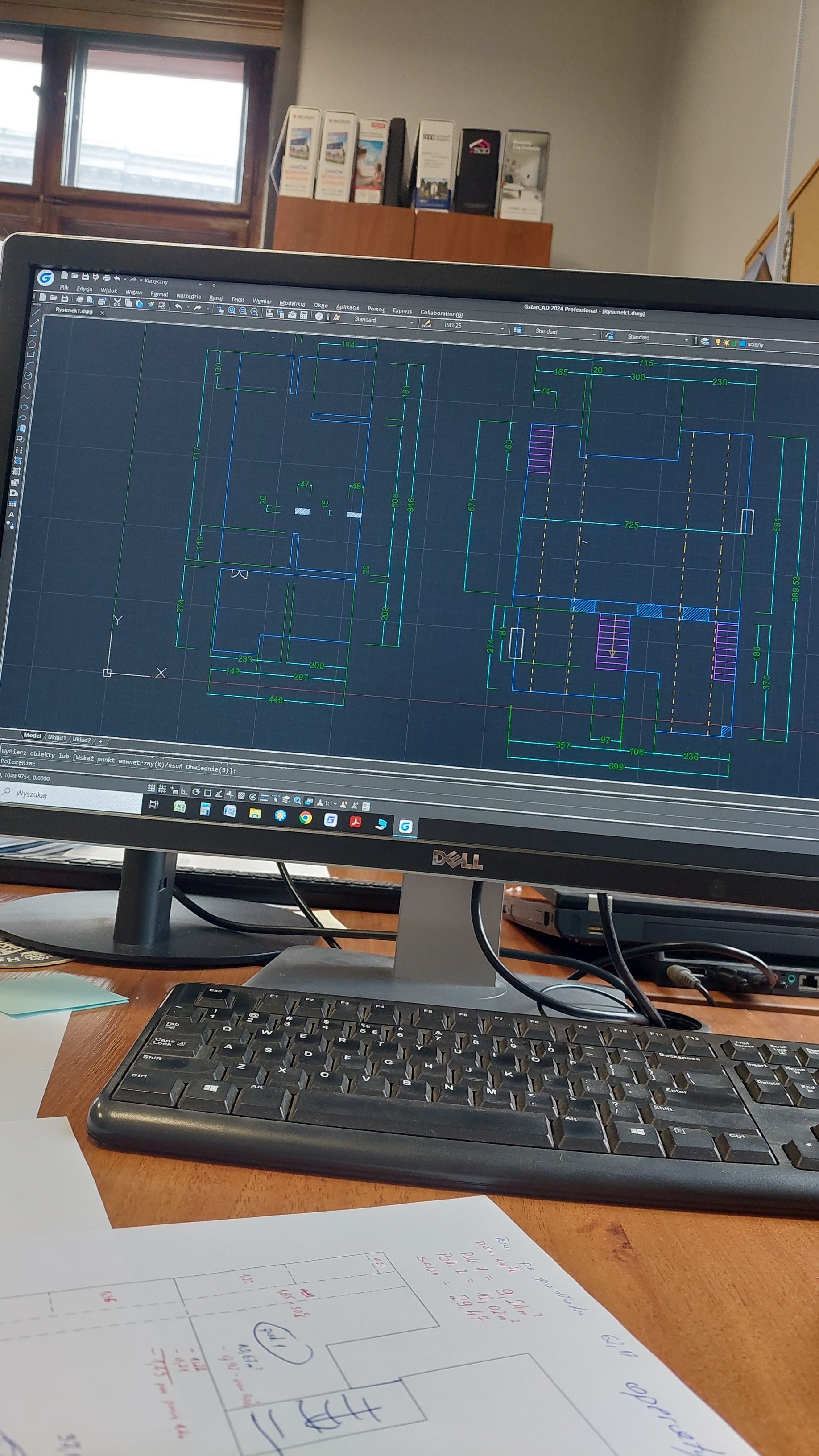Activate the Arc drawing tool
The image size is (819, 1456).
[x=29, y=365]
